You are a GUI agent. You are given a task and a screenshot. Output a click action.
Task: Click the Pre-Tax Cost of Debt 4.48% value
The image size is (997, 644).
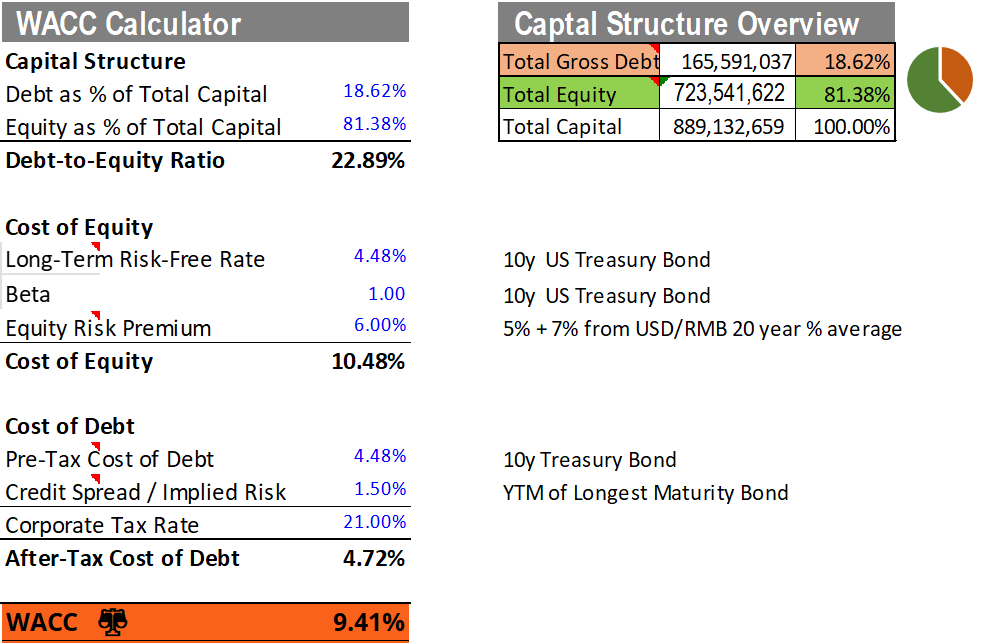tap(379, 457)
